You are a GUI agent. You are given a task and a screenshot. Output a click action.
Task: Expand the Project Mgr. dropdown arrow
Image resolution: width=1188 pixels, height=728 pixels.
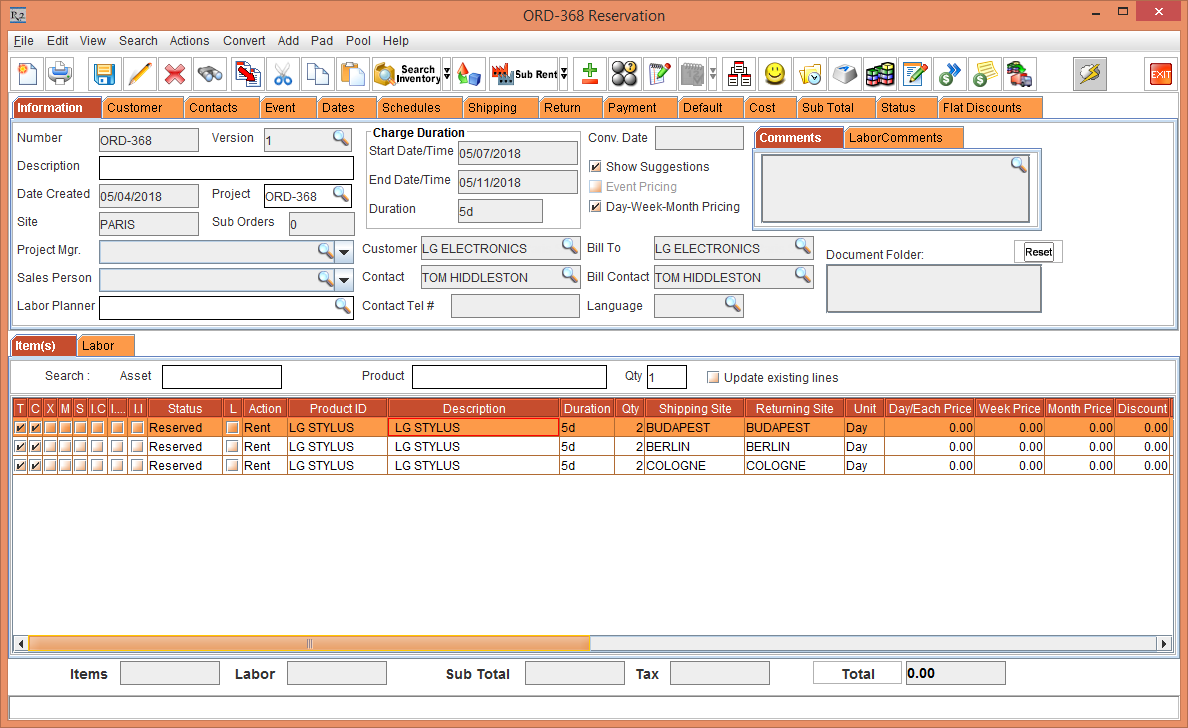(x=344, y=251)
